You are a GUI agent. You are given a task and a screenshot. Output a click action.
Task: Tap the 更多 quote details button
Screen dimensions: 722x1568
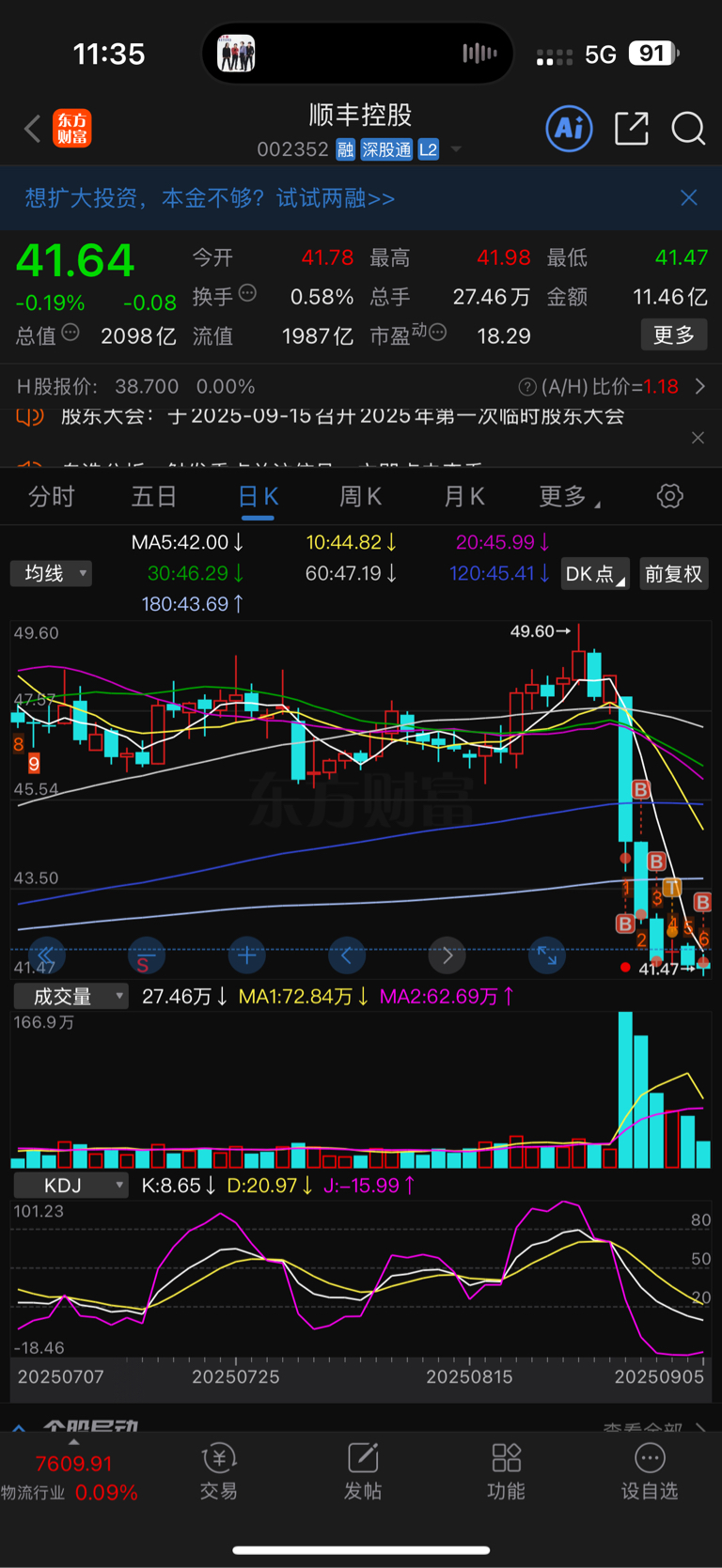[674, 335]
